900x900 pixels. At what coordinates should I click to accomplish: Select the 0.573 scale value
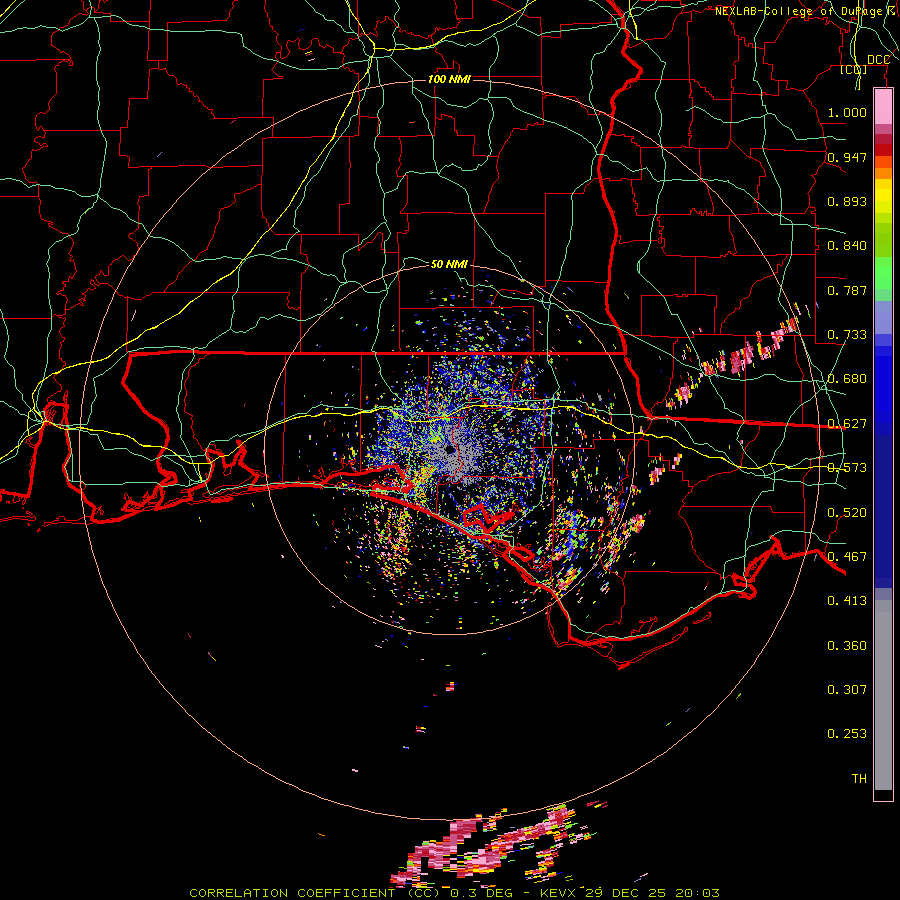[x=847, y=468]
